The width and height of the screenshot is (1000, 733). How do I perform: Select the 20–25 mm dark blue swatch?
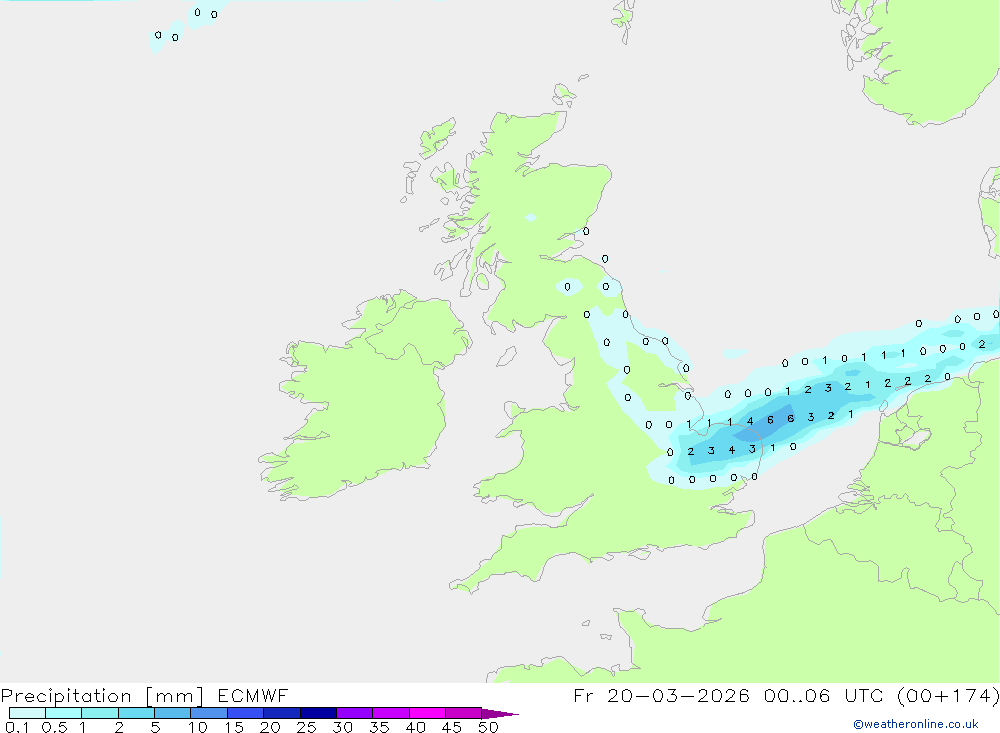tap(281, 713)
